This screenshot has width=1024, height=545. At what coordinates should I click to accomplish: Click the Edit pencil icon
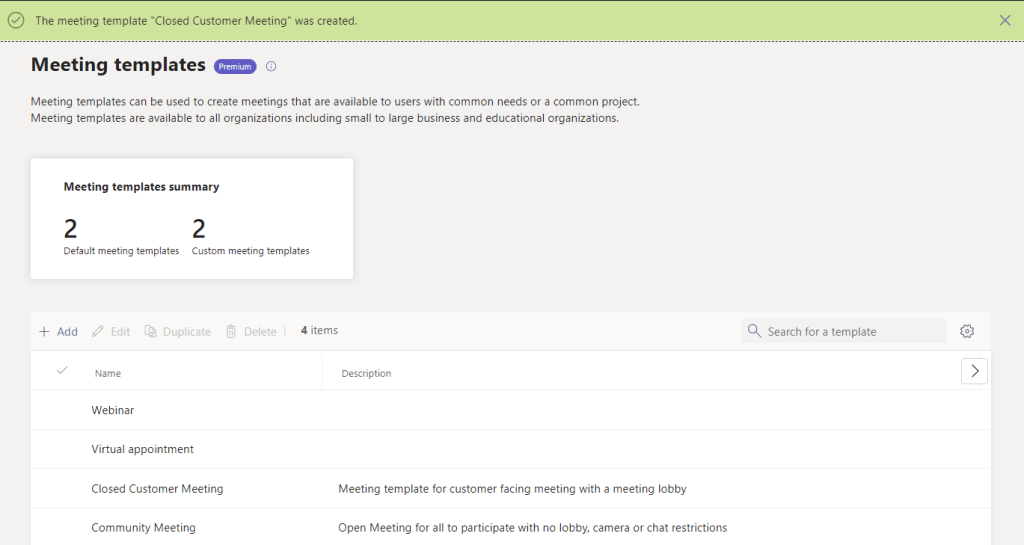[98, 332]
